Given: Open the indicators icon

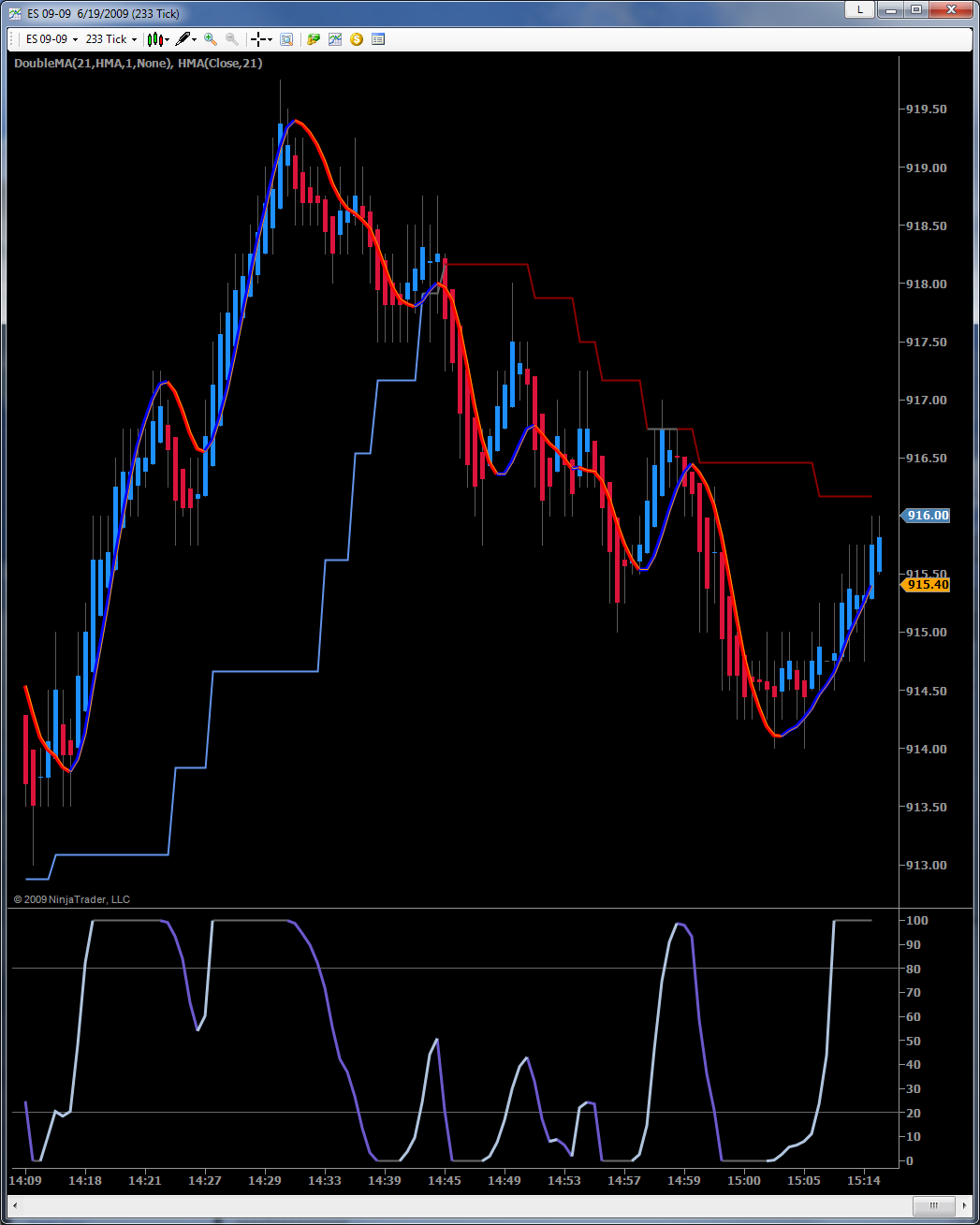Looking at the screenshot, I should 335,39.
